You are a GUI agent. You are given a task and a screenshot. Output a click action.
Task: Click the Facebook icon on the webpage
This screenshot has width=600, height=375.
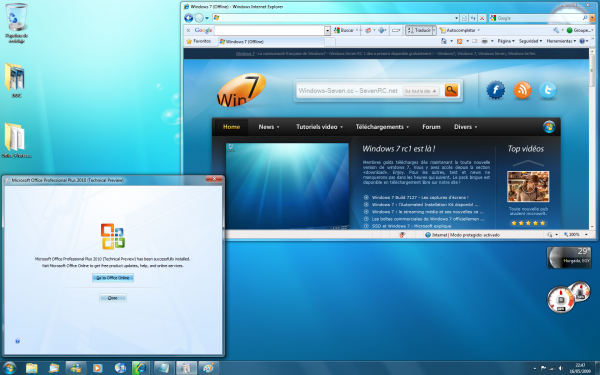(x=496, y=90)
